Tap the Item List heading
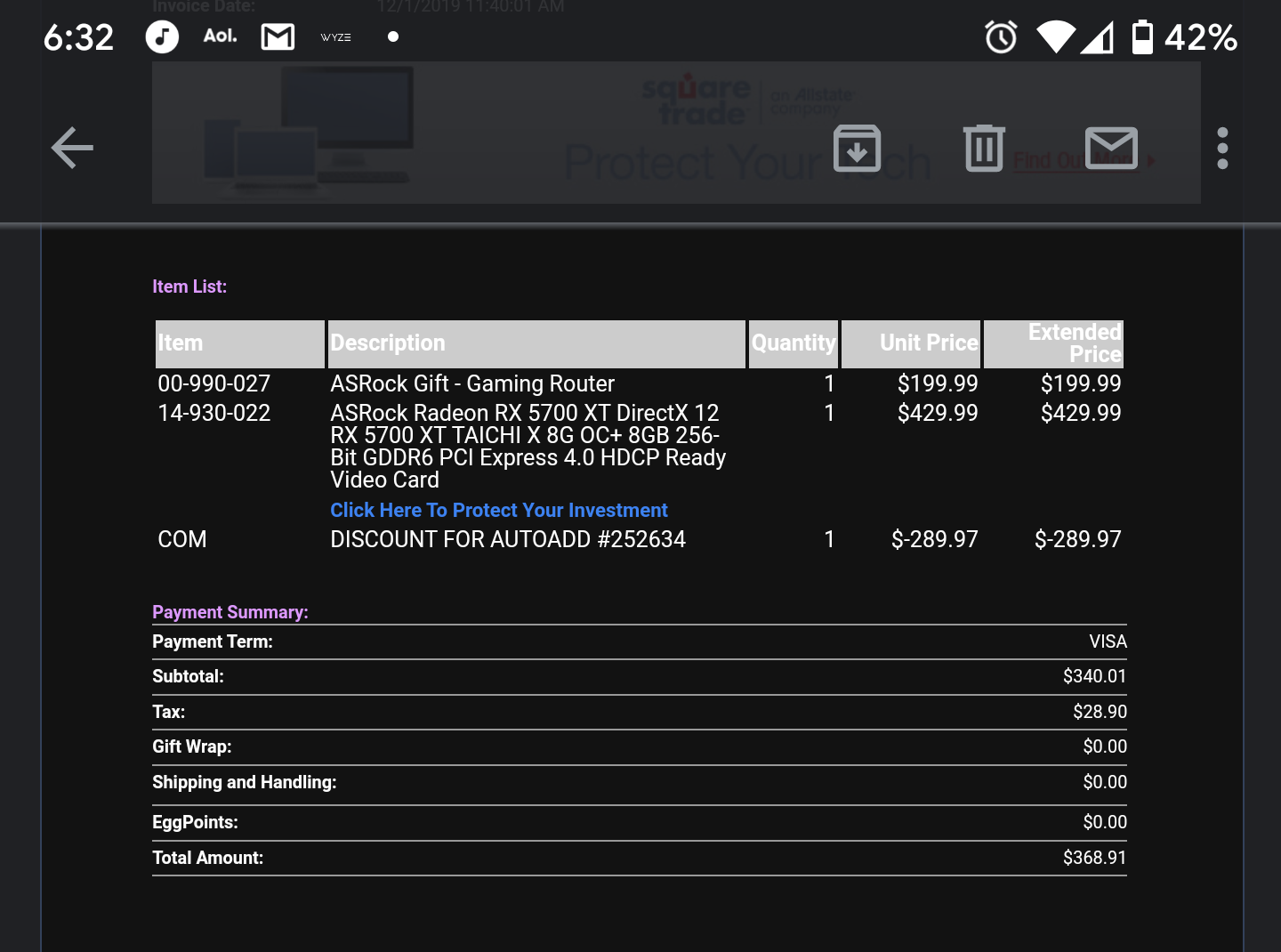Screen dimensions: 1281x952 click(x=189, y=286)
